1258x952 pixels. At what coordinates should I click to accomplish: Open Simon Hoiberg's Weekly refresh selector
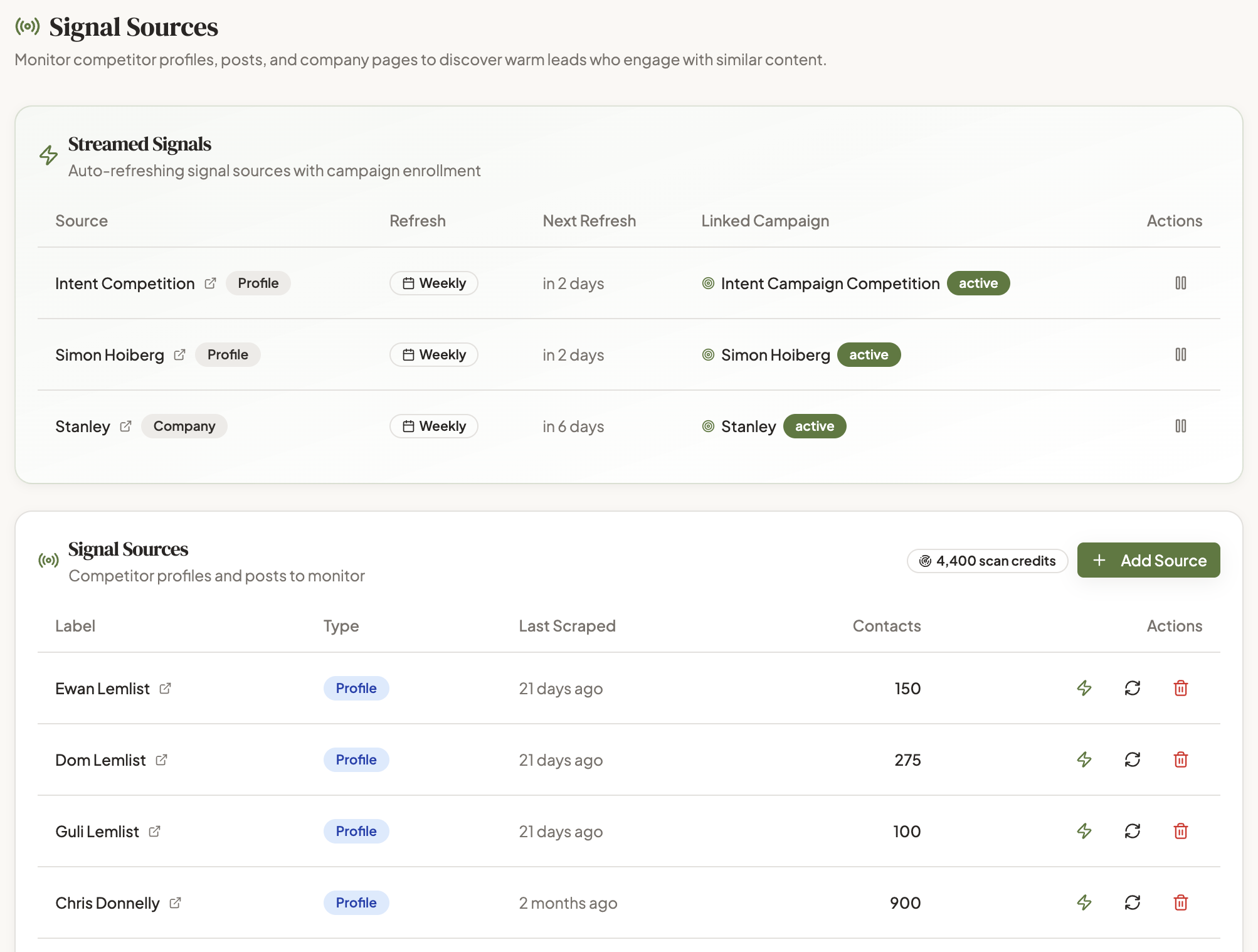[x=433, y=354]
